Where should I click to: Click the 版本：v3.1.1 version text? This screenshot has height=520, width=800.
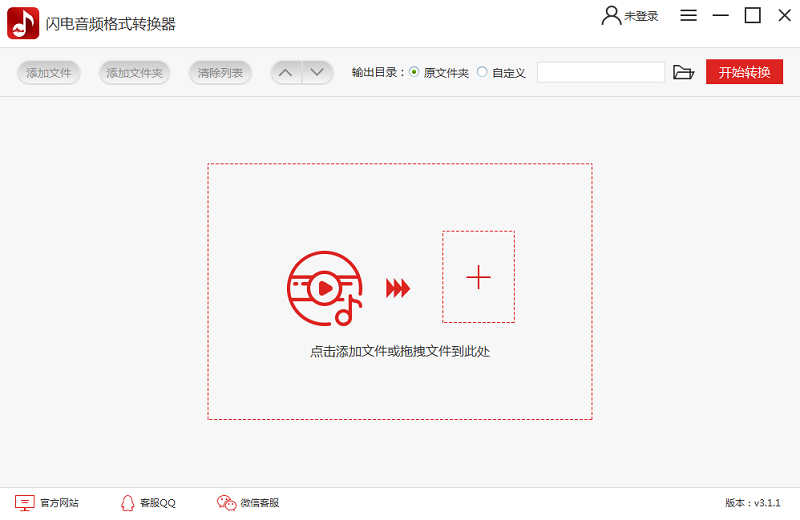click(753, 503)
